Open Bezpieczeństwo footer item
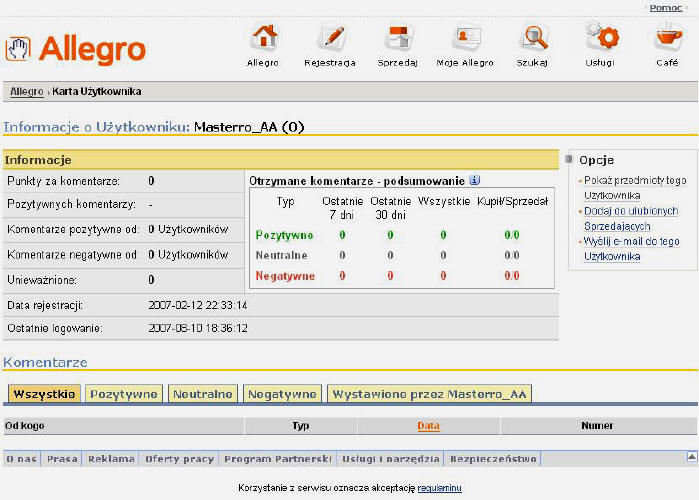The image size is (699, 500). pyautogui.click(x=493, y=459)
